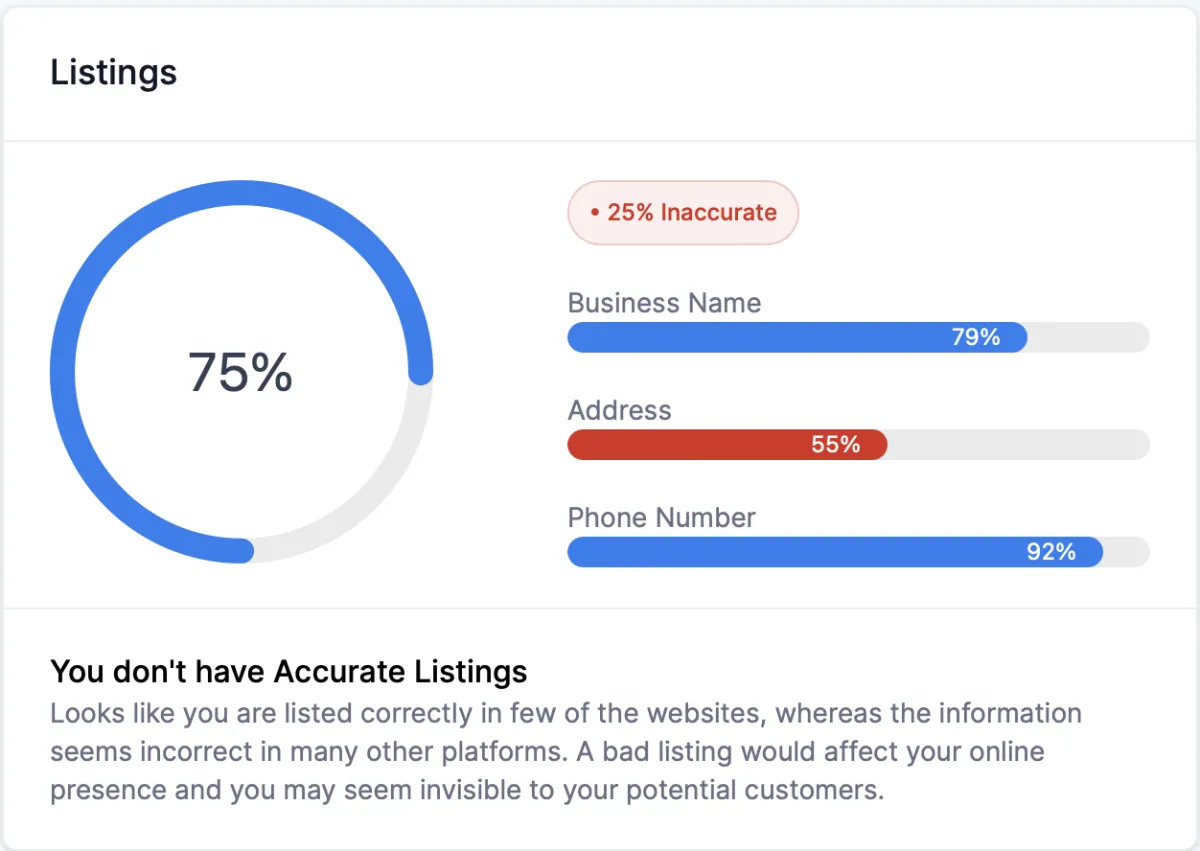Select the Address label
The width and height of the screenshot is (1200, 851).
[x=619, y=410]
